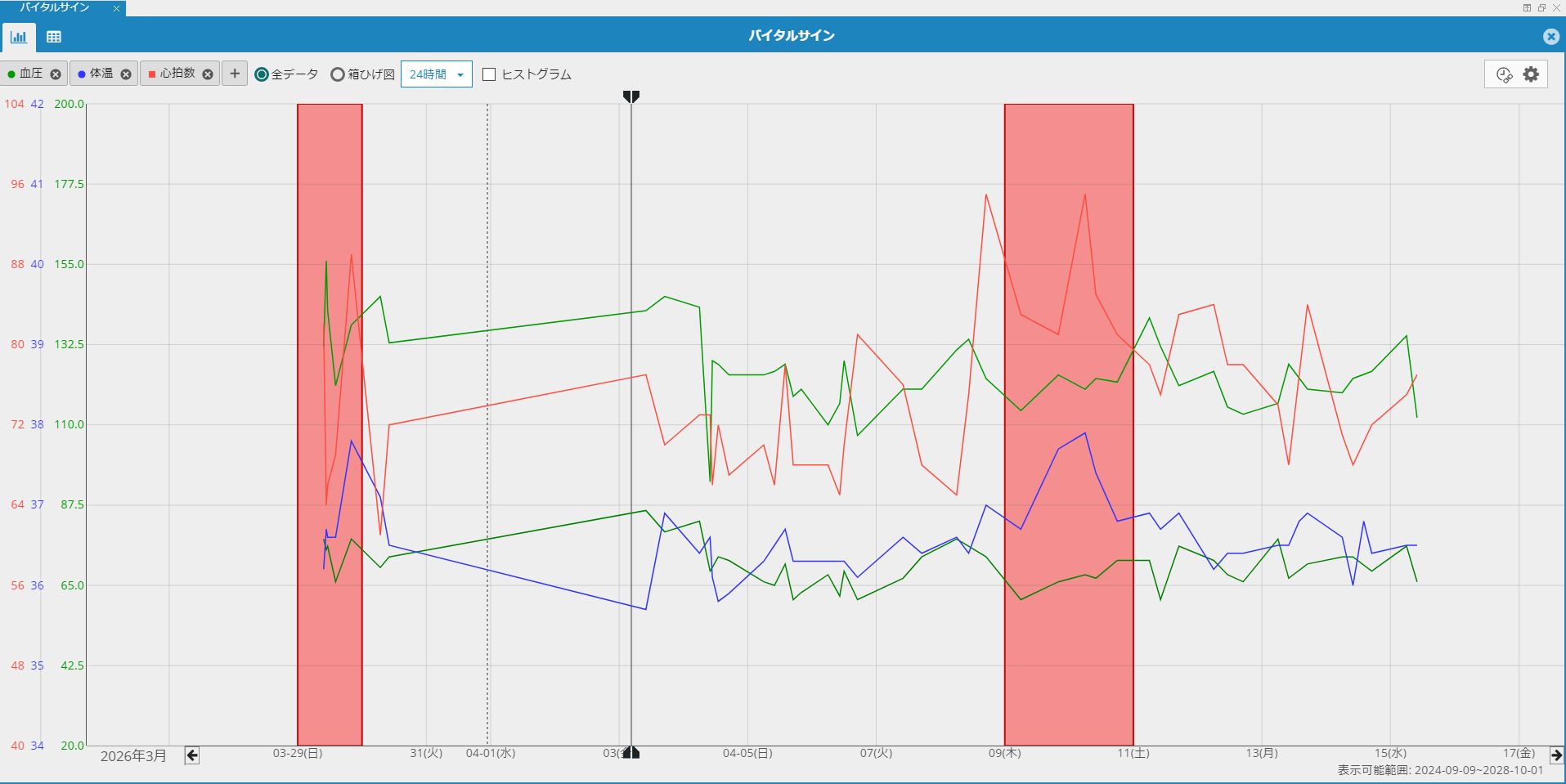Click the pop-out window icon at top right
Image resolution: width=1566 pixels, height=784 pixels.
click(1526, 7)
